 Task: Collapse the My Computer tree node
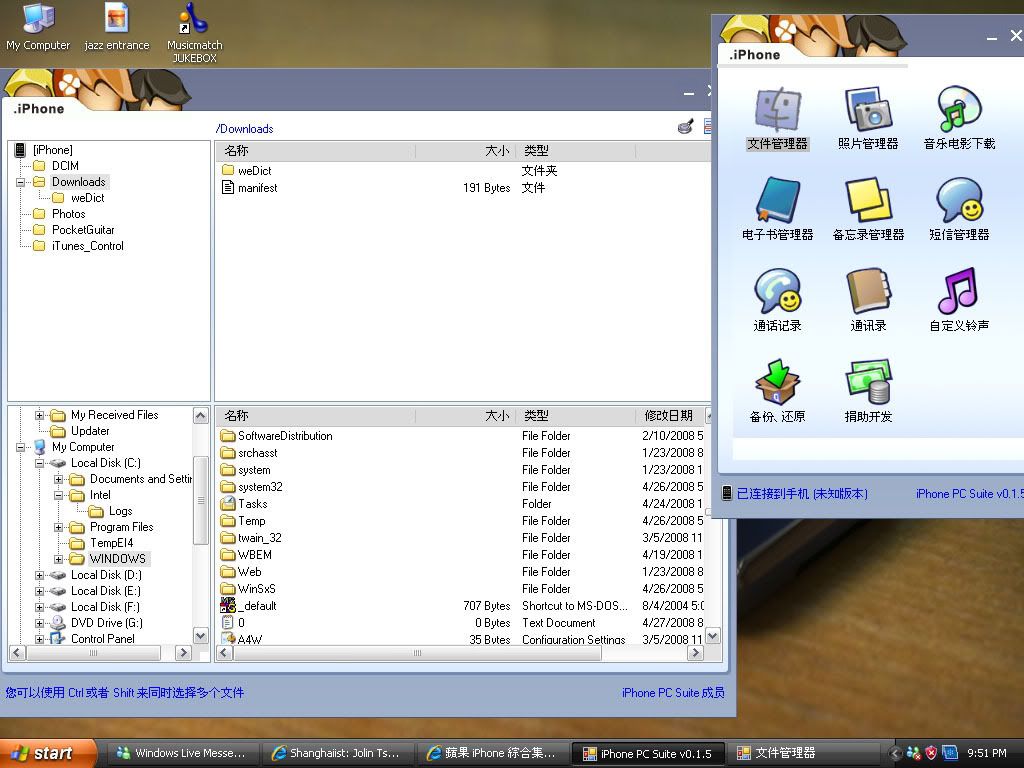click(20, 447)
